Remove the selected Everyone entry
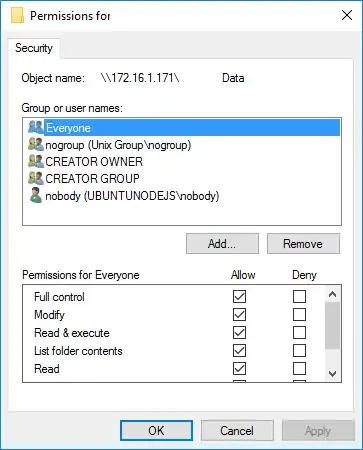Viewport: 363px width, 450px height. [x=303, y=244]
